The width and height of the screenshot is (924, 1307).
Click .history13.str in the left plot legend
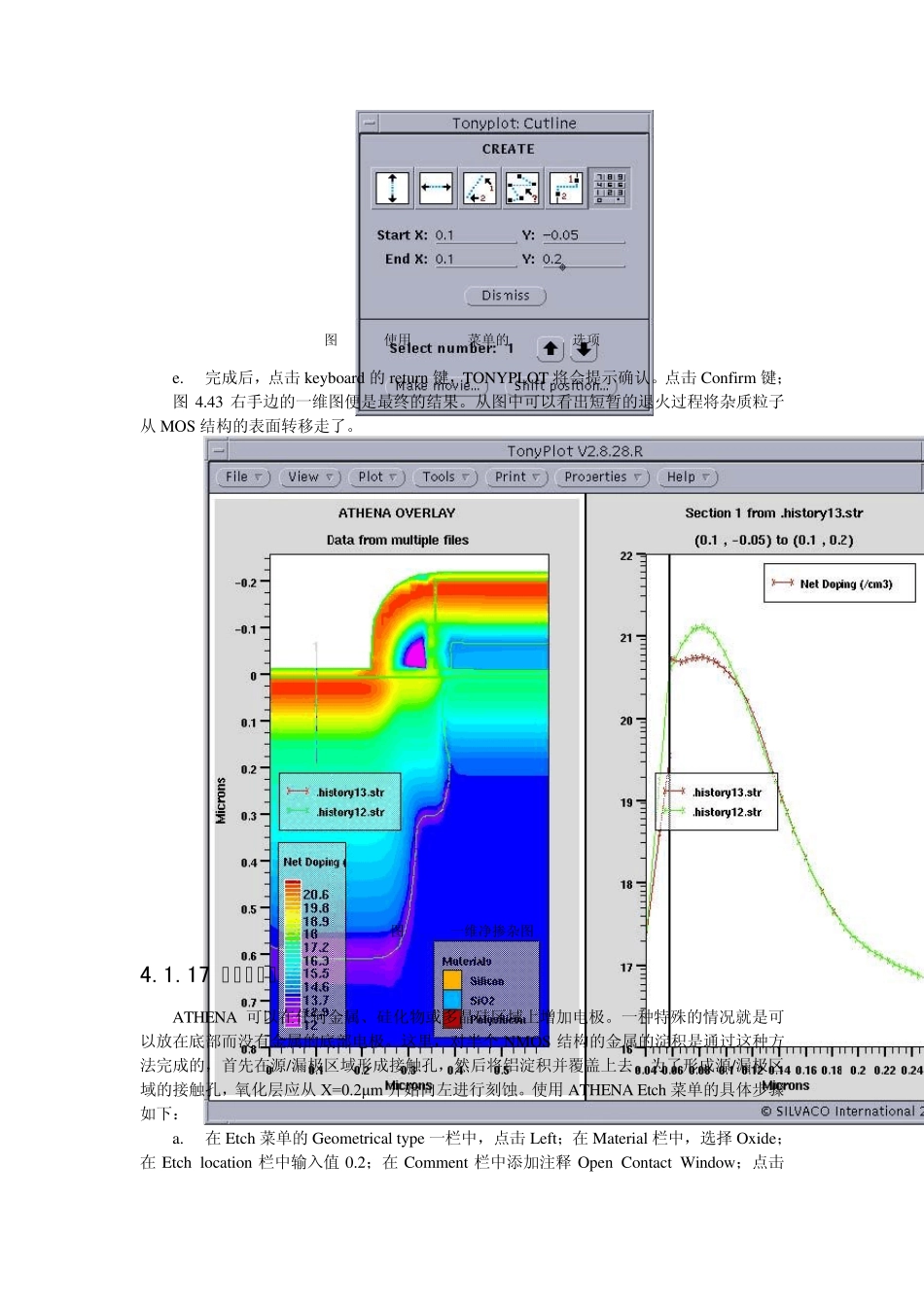tap(350, 793)
